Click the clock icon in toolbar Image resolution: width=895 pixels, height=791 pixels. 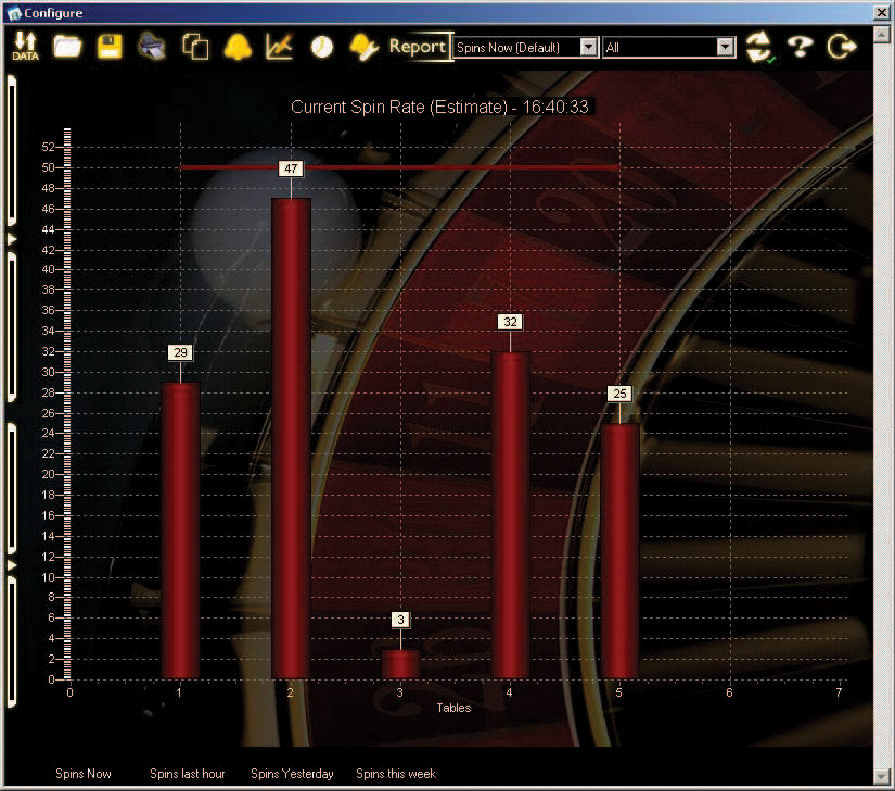[x=321, y=47]
